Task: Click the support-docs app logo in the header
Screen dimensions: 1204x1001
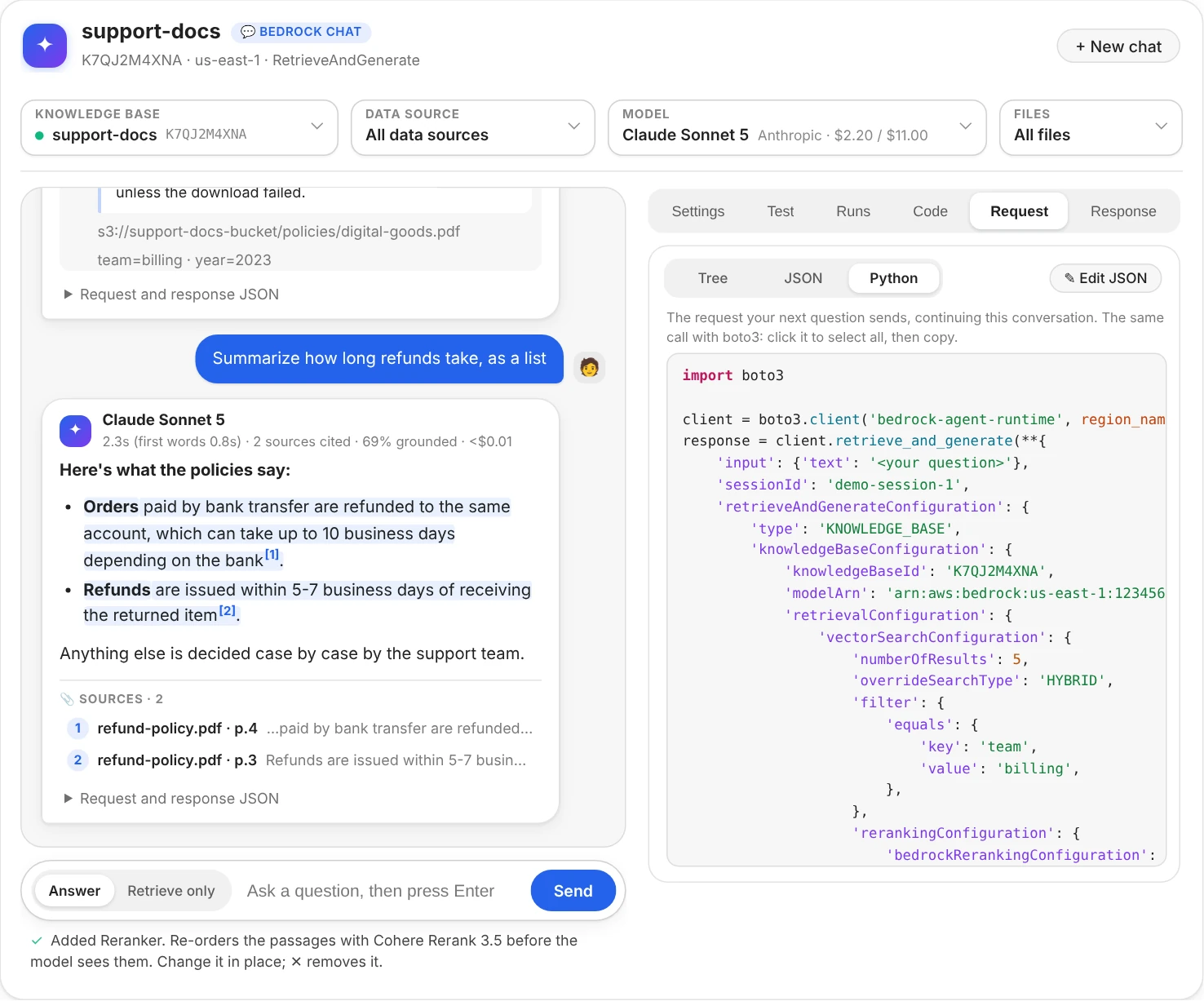Action: (45, 46)
